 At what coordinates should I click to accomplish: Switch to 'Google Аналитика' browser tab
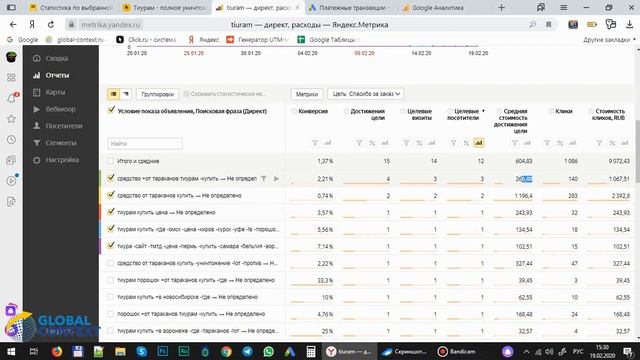[437, 7]
